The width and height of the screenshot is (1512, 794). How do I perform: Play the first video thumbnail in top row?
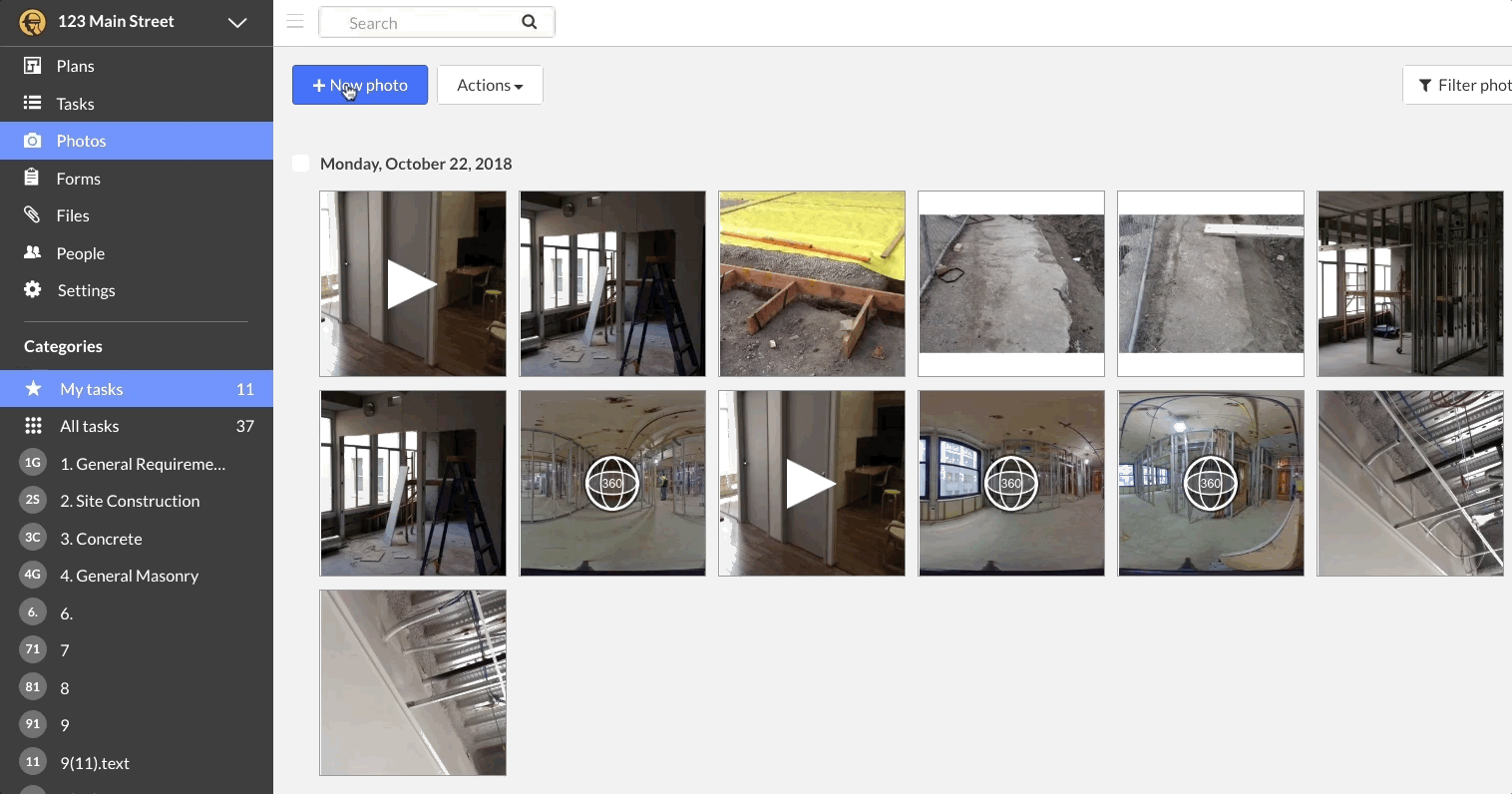(413, 284)
